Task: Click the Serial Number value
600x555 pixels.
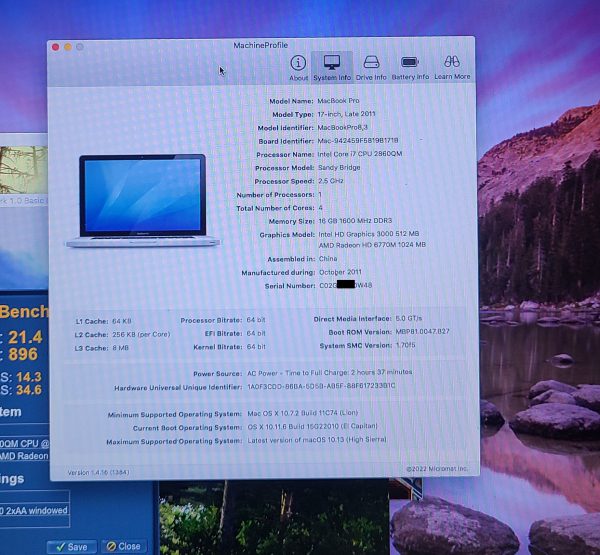Action: tap(345, 285)
